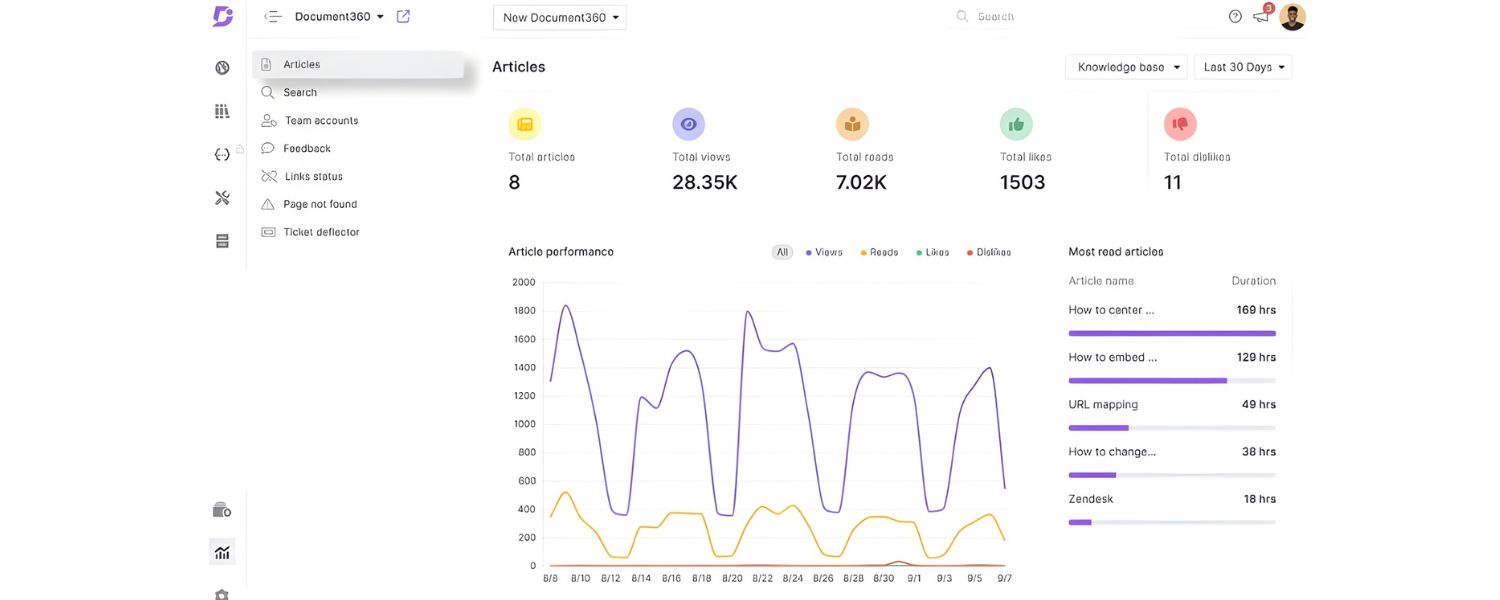Select the API documentation code icon in sidebar
This screenshot has height=600, width=1500.
(221, 153)
